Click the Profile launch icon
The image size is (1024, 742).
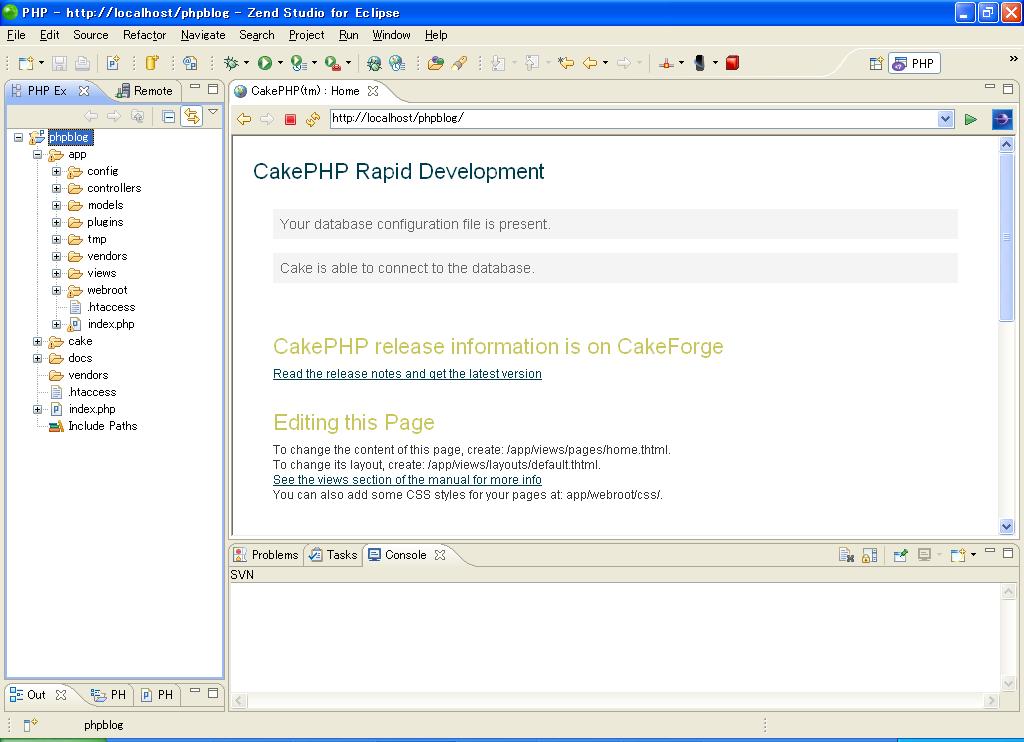click(298, 63)
